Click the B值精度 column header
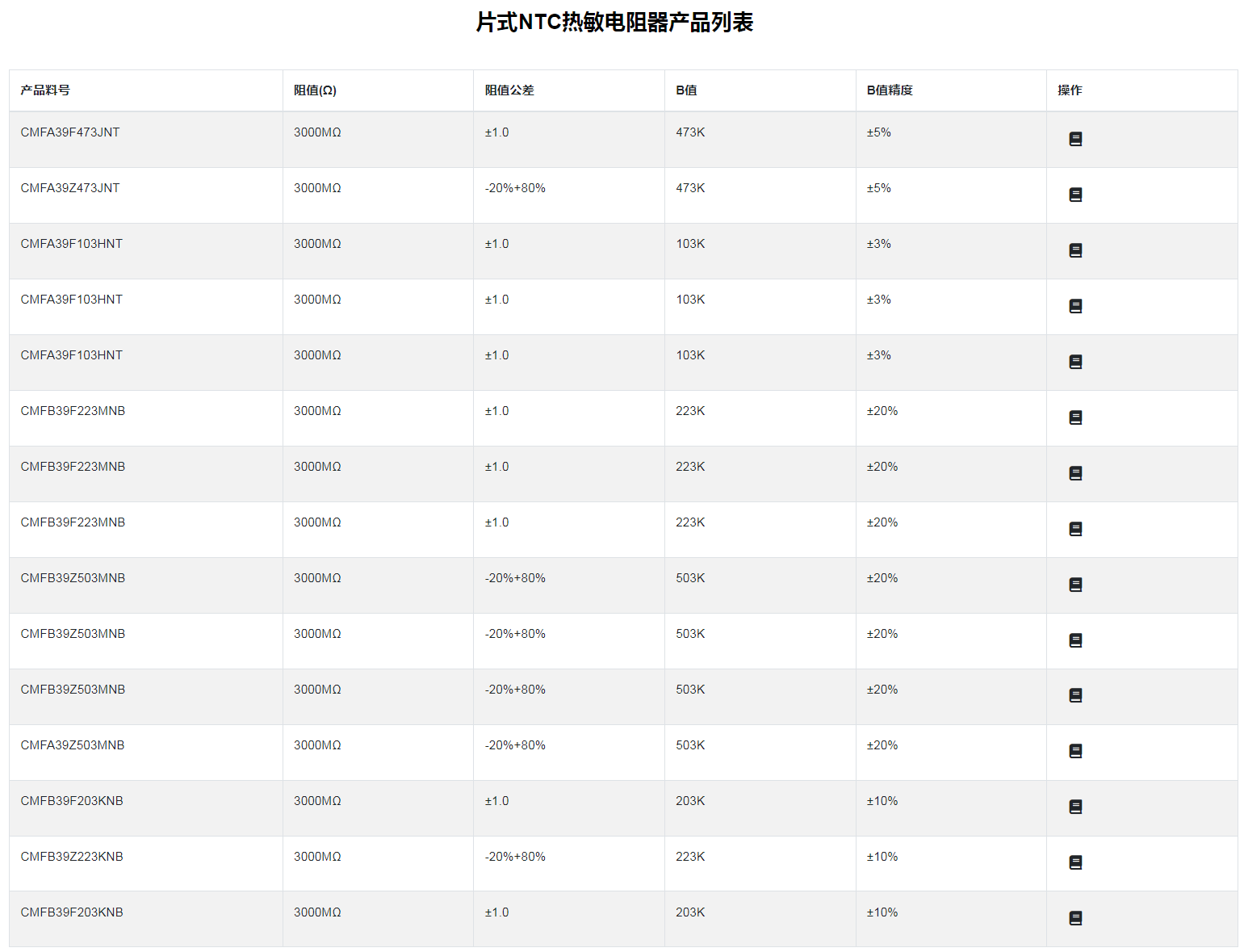Image resolution: width=1244 pixels, height=952 pixels. tap(890, 90)
